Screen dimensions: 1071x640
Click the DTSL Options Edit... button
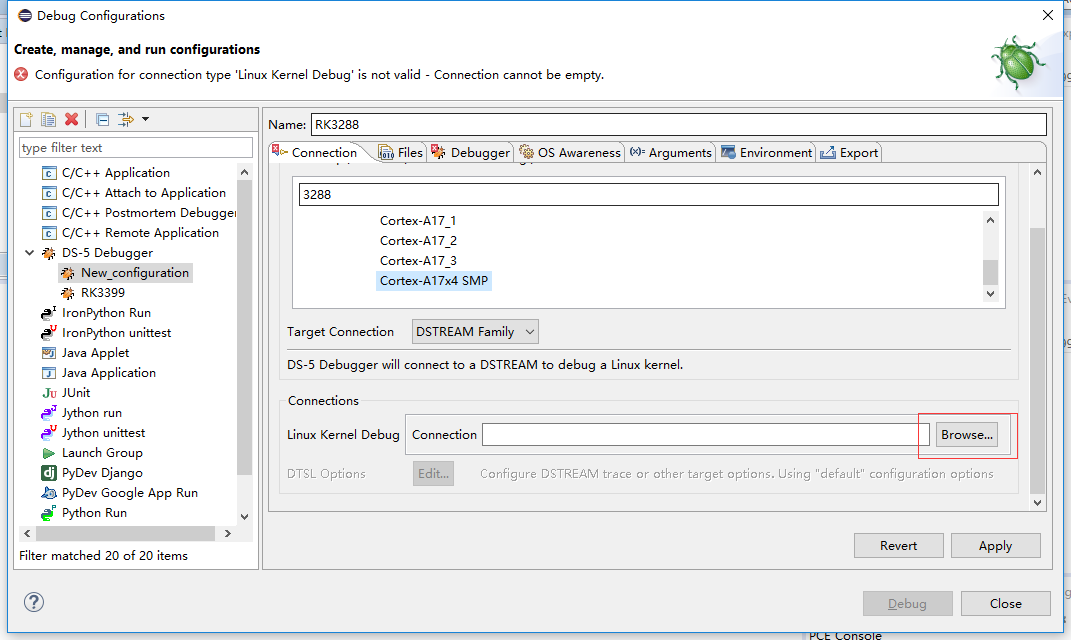(433, 473)
